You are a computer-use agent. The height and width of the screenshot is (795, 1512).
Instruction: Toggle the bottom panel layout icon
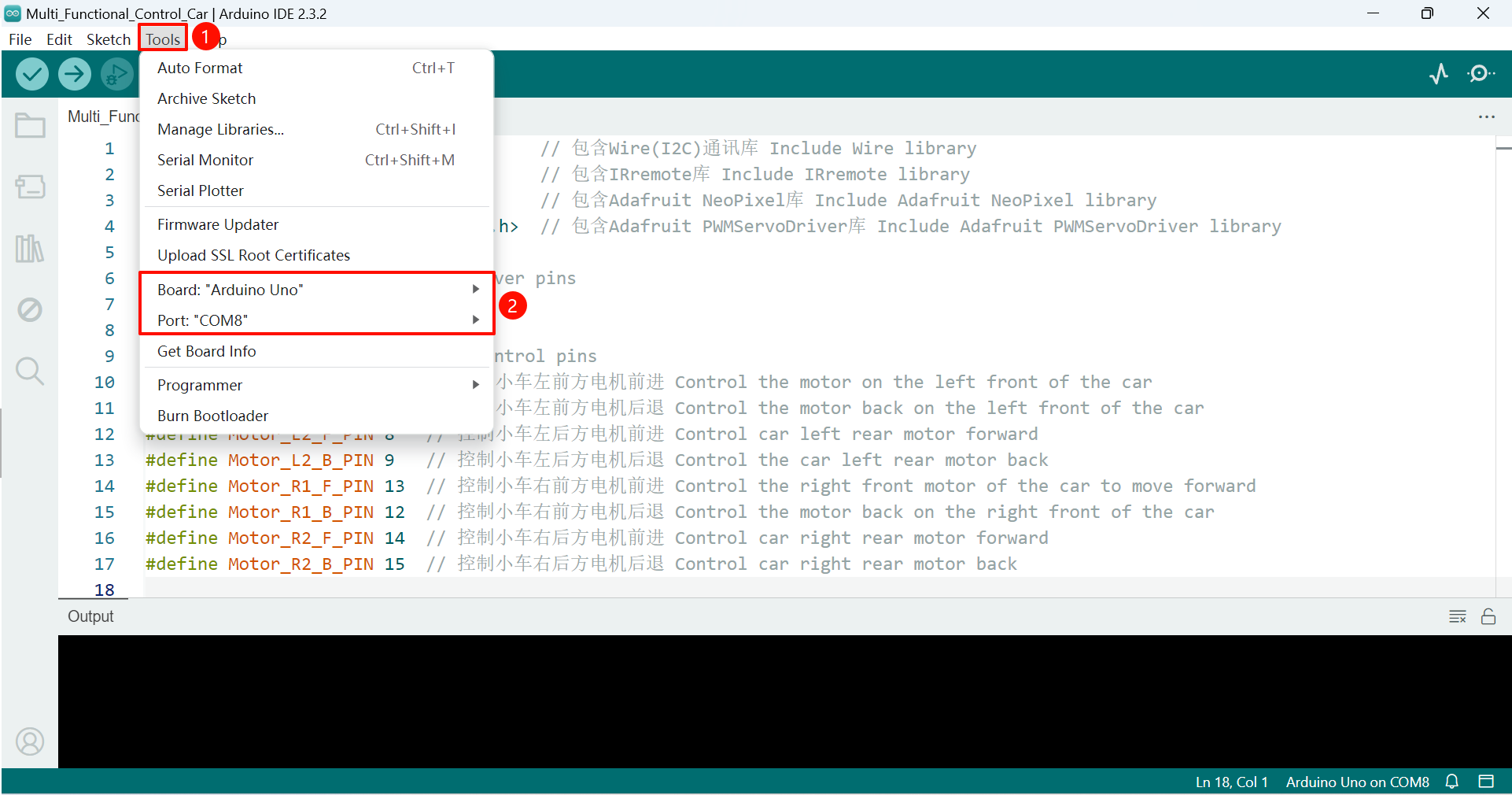[1486, 782]
